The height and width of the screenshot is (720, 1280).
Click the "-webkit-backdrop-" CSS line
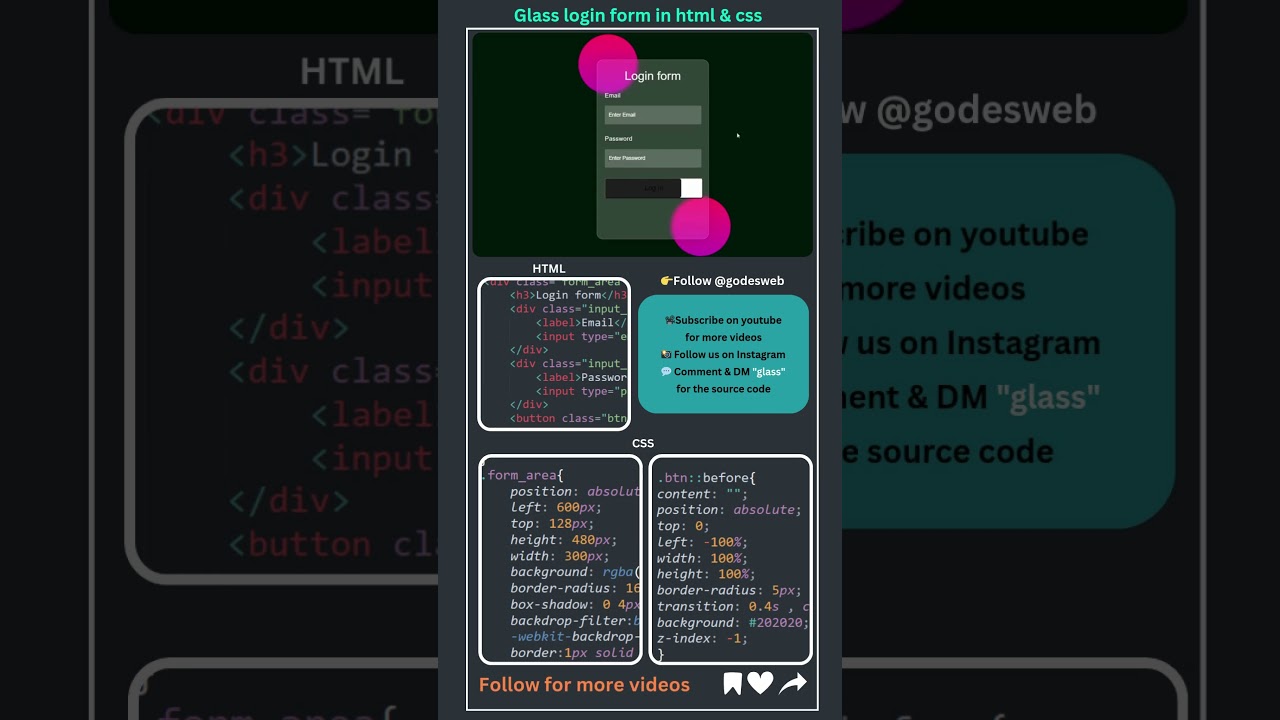[x=574, y=637]
